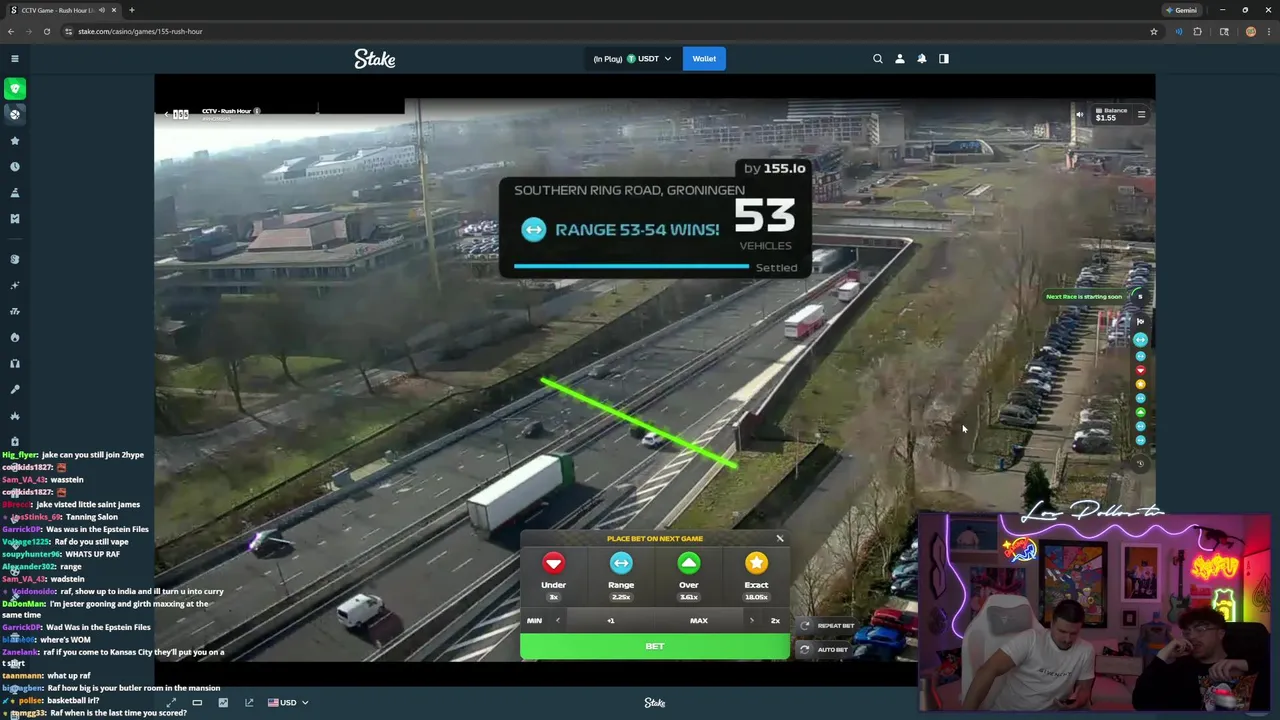1280x720 pixels.
Task: Open the browser three-dot menu
Action: click(1269, 31)
